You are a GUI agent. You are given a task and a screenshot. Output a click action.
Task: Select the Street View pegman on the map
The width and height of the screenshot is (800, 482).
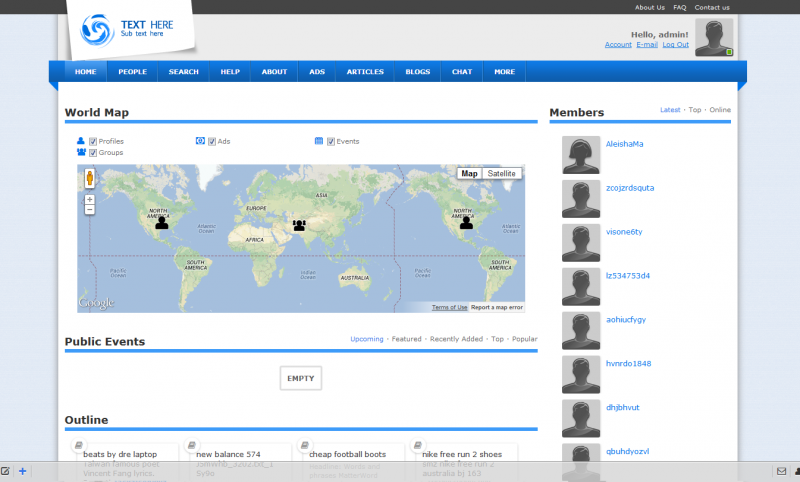[x=90, y=179]
